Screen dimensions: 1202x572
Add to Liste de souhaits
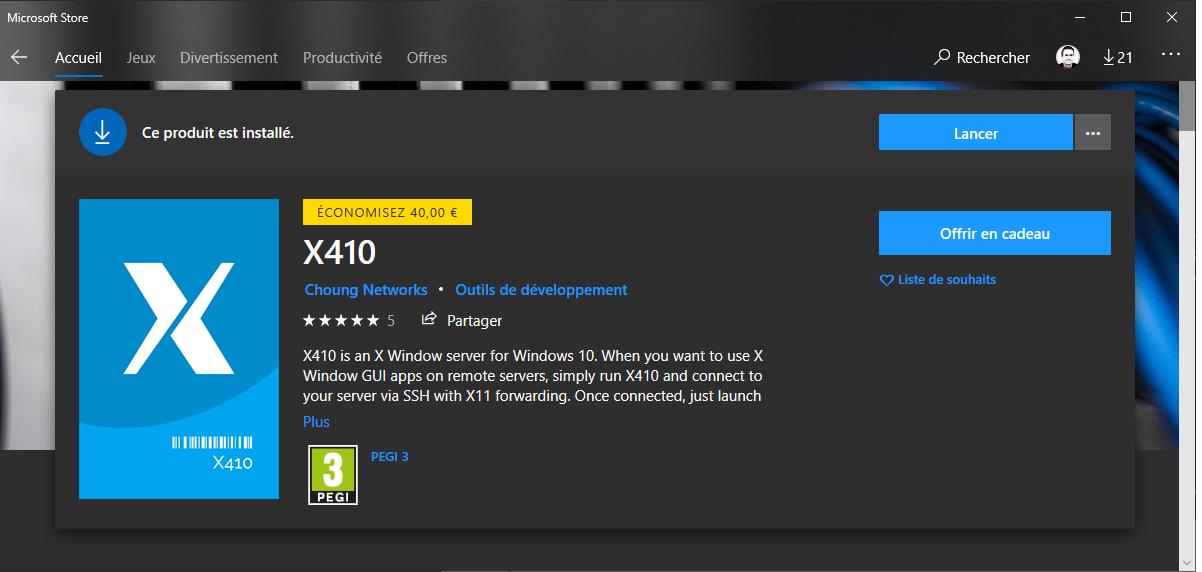click(947, 280)
